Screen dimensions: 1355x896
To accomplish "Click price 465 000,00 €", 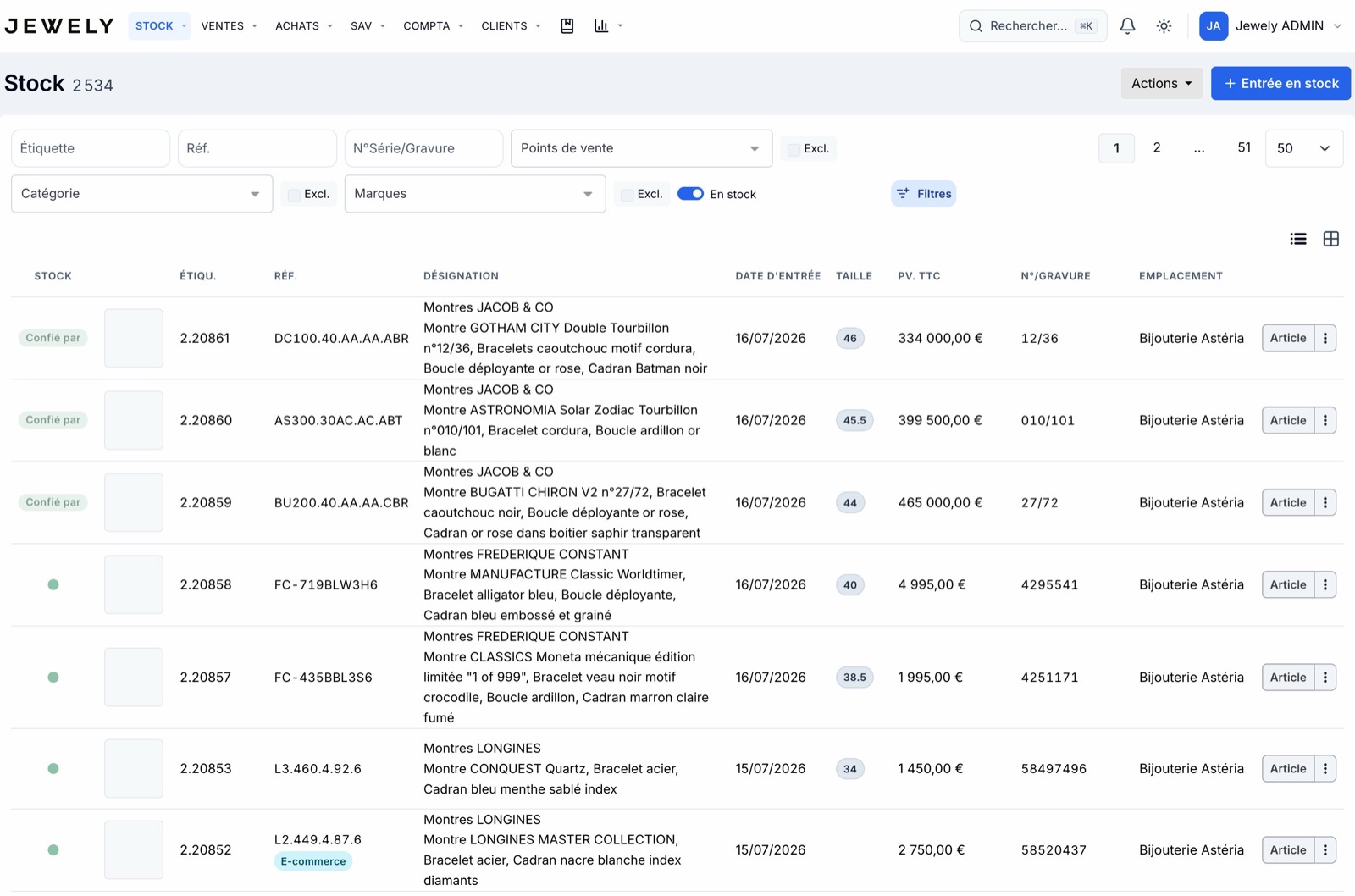I will pyautogui.click(x=940, y=502).
